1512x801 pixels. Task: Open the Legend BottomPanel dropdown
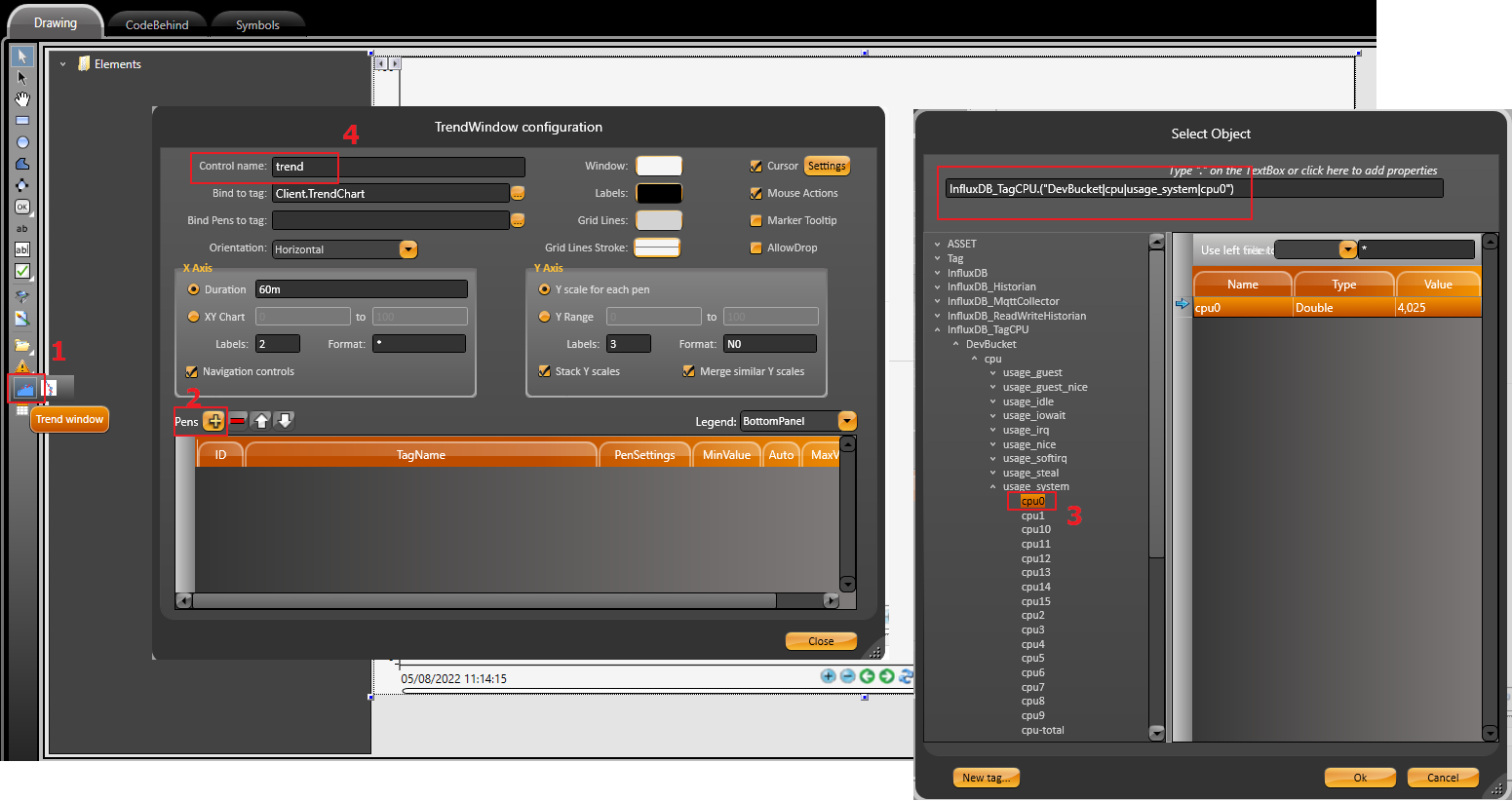[x=847, y=421]
